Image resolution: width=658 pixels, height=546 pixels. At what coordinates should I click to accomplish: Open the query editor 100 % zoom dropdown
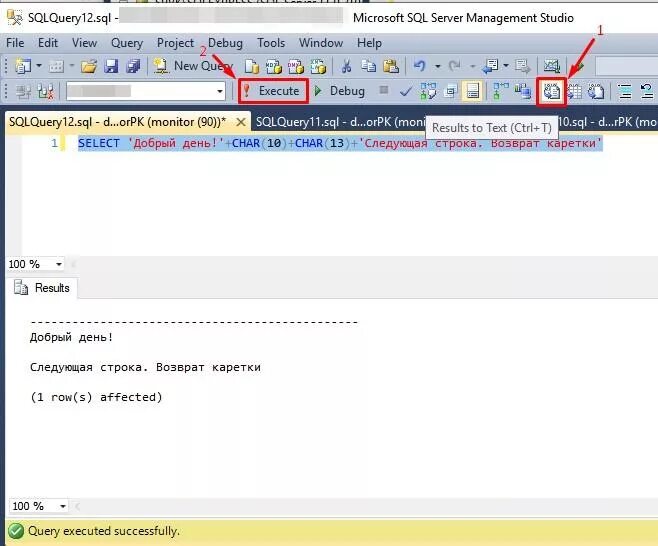(59, 264)
